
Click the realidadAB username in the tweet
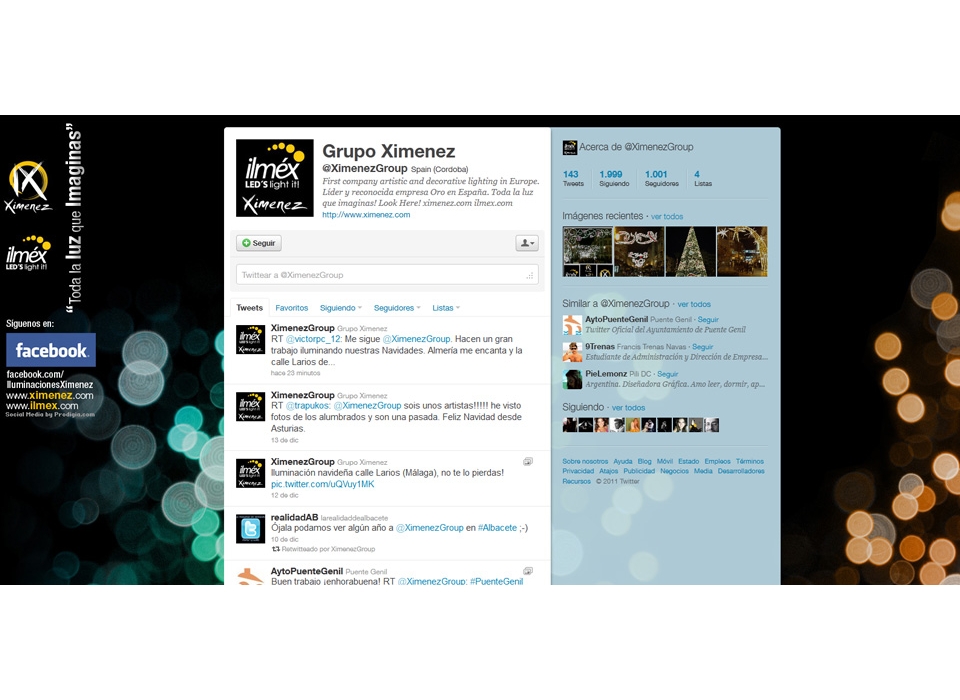tap(294, 517)
